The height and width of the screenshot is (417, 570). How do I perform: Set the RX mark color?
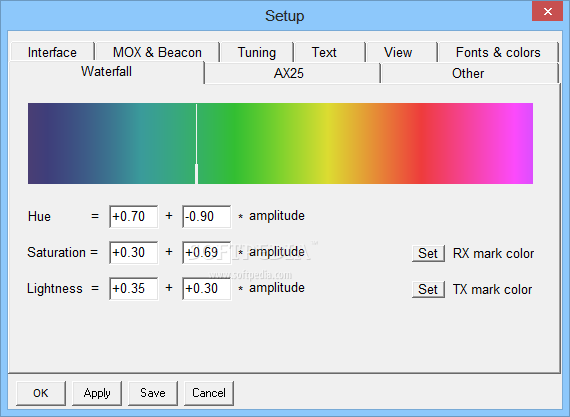coord(428,253)
